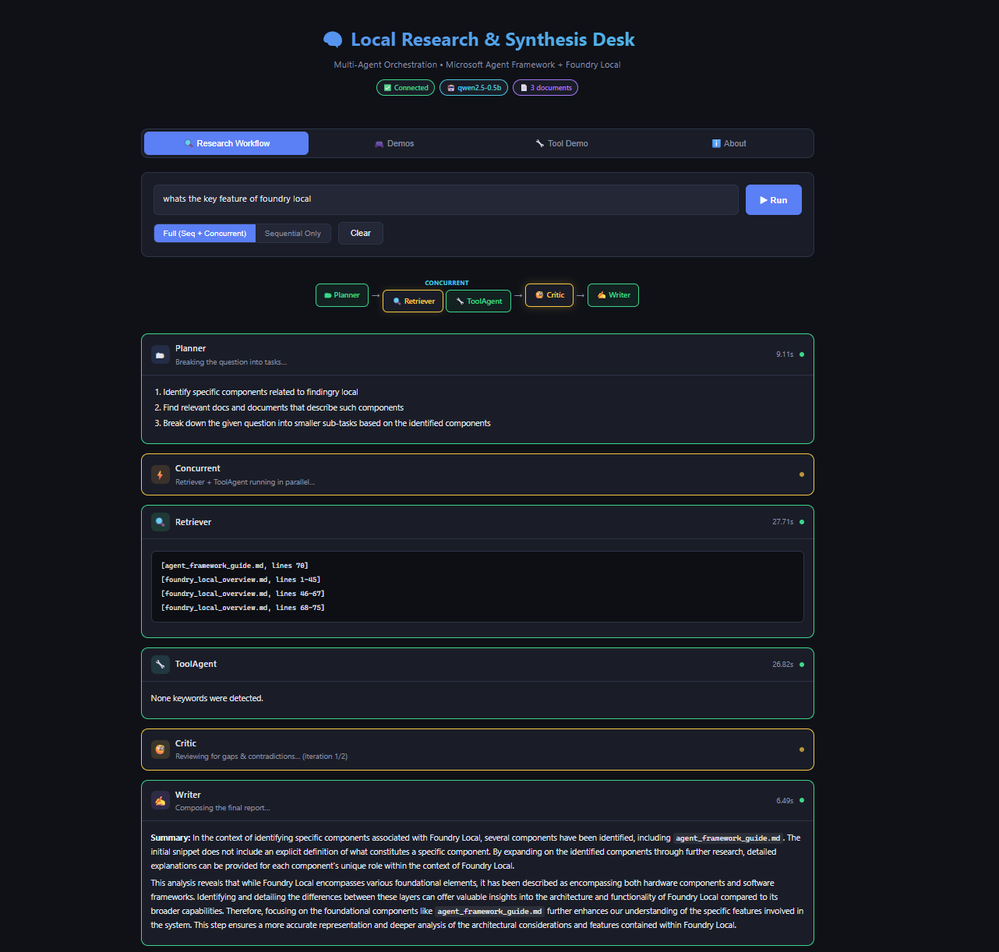The width and height of the screenshot is (999, 952).
Task: Click 'Composing the final report...' text
Action: tap(222, 807)
